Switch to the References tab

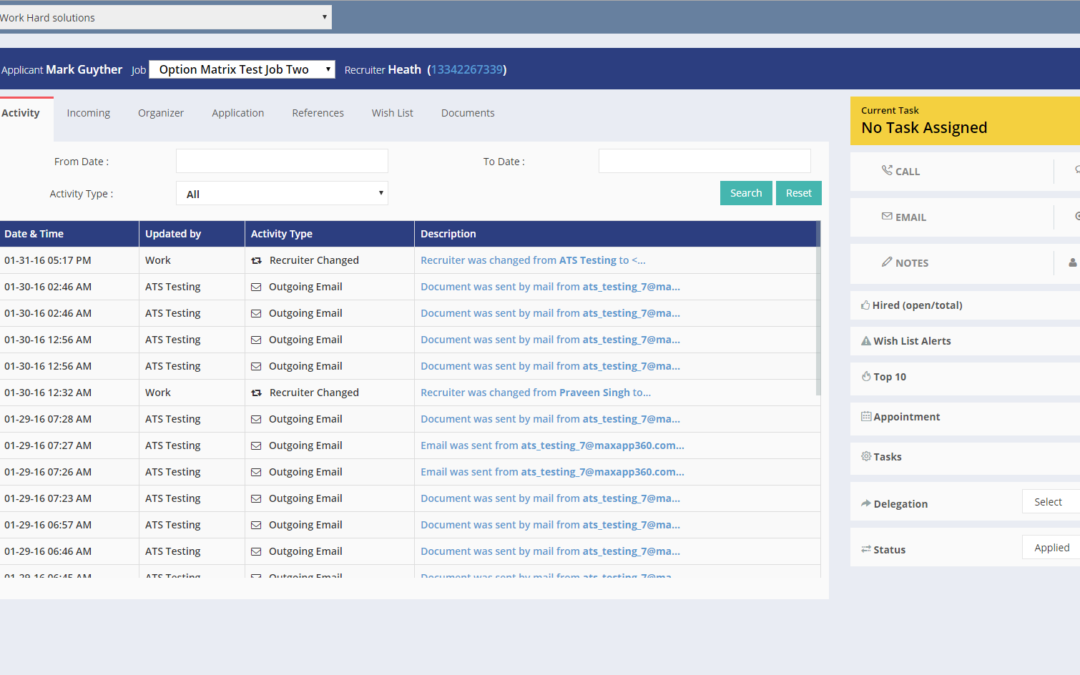click(x=318, y=113)
